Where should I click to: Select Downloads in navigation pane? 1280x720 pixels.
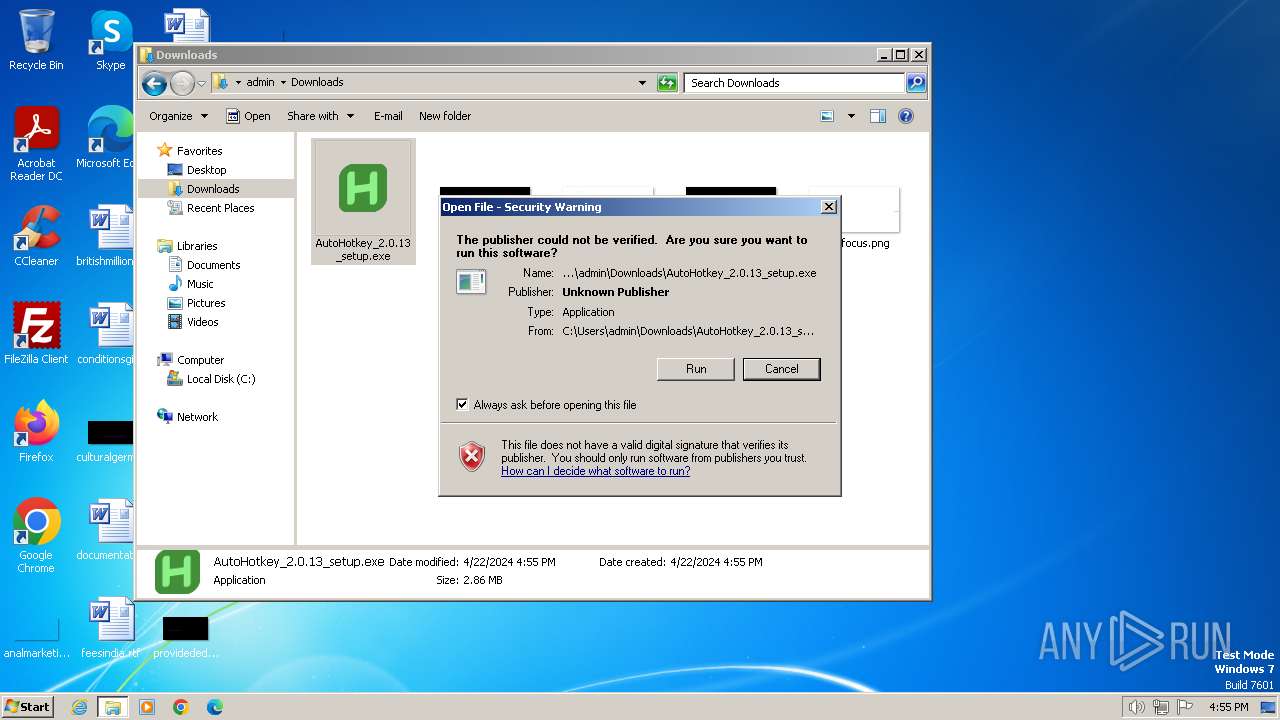[213, 189]
